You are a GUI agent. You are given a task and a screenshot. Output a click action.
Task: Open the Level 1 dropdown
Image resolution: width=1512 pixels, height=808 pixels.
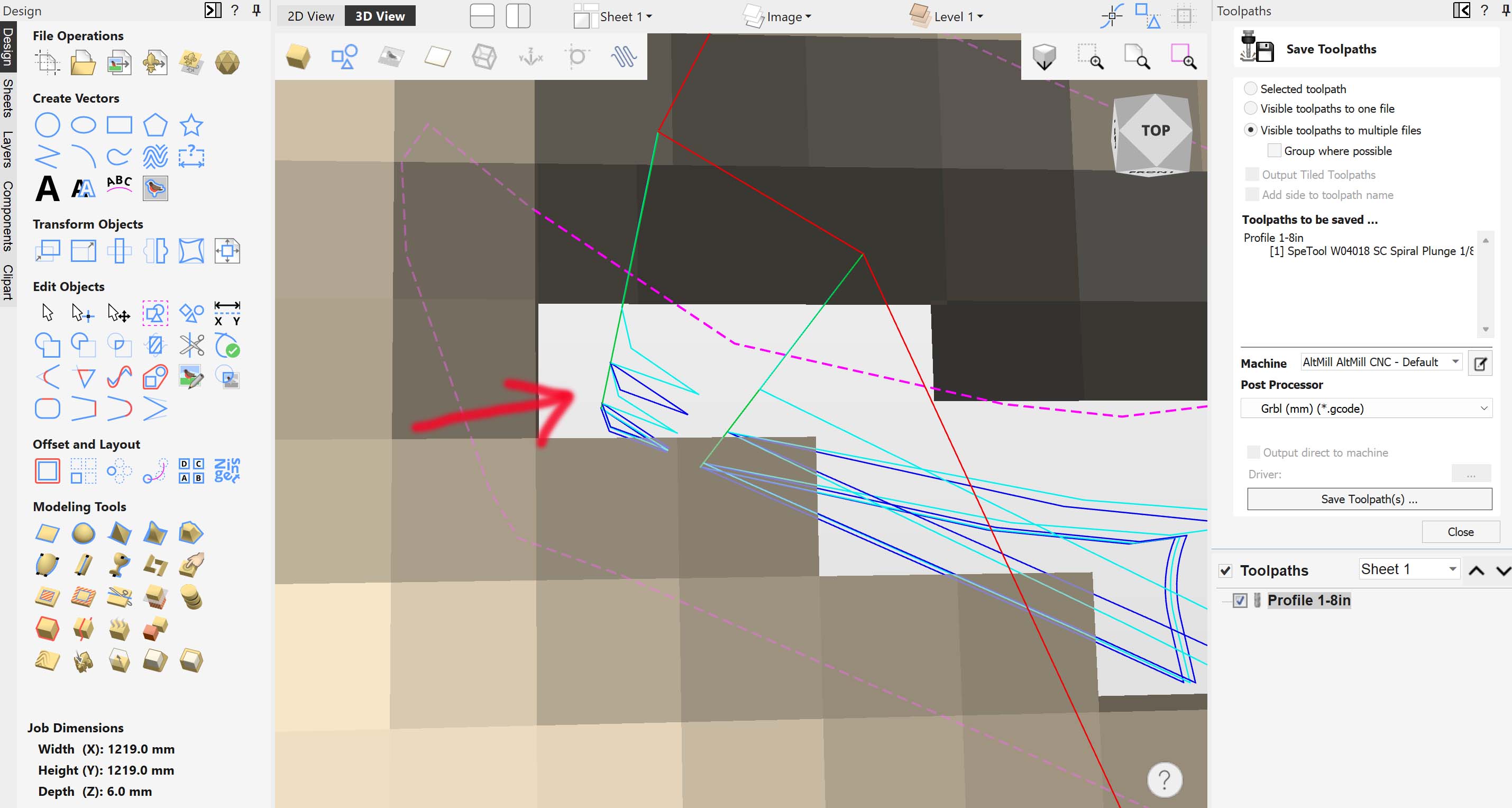(x=957, y=16)
